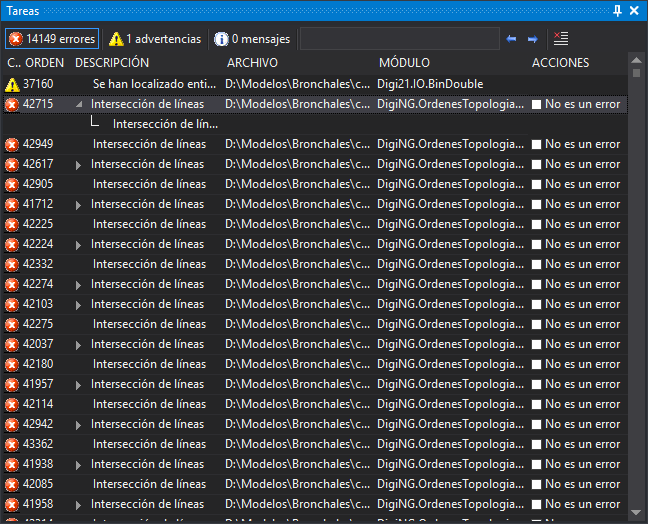Click the error icon of row 42949
Image resolution: width=648 pixels, height=524 pixels.
pos(12,145)
